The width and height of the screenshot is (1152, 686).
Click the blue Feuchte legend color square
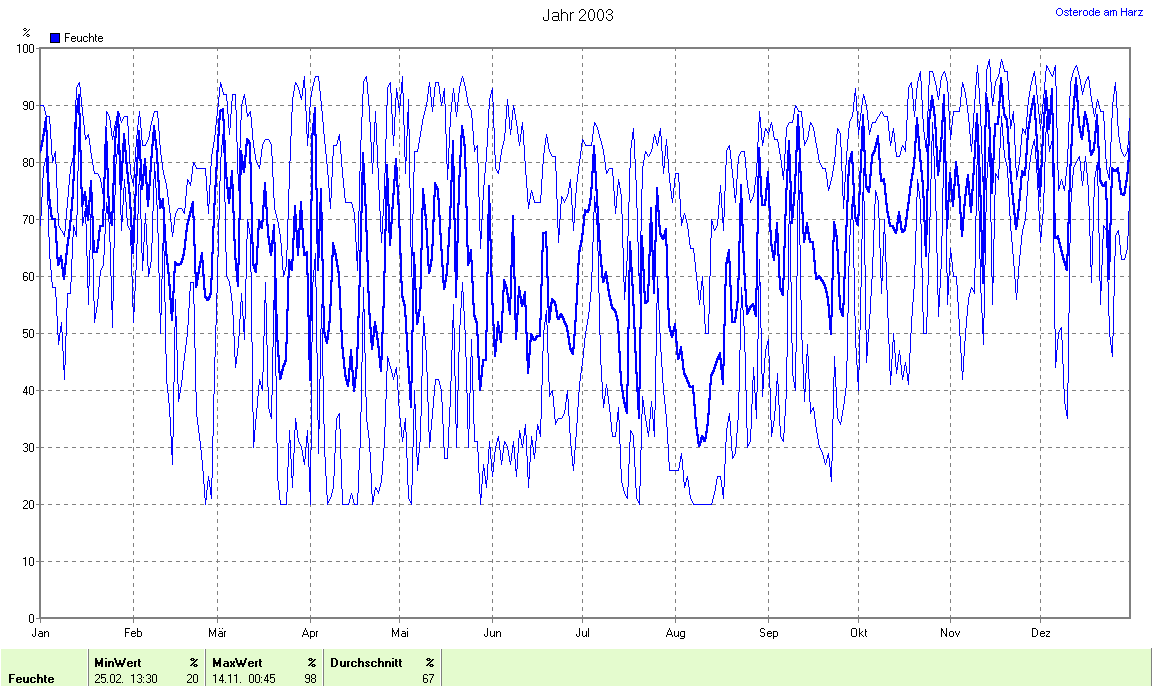55,38
